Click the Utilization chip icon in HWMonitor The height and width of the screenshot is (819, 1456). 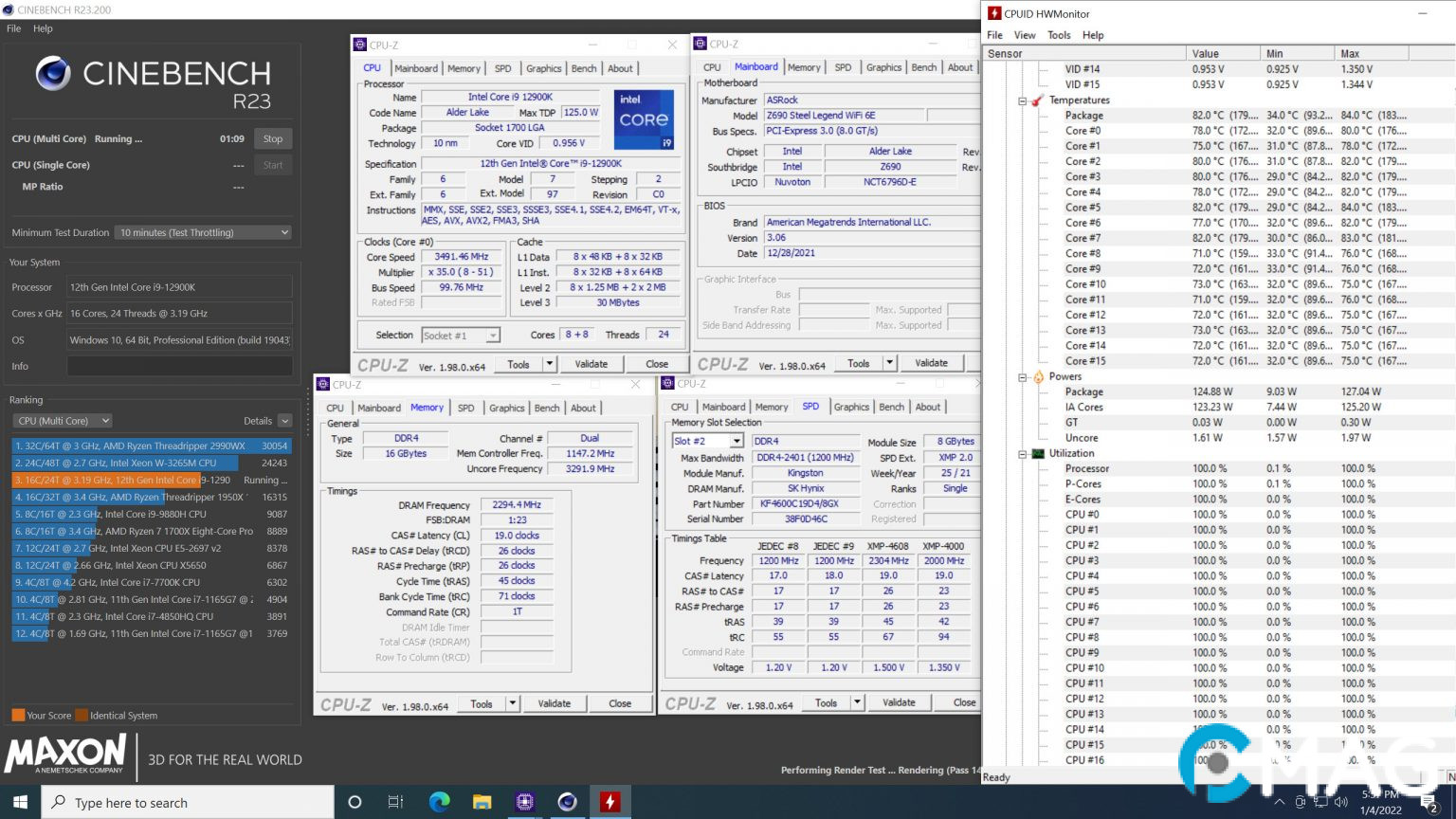pyautogui.click(x=1036, y=453)
